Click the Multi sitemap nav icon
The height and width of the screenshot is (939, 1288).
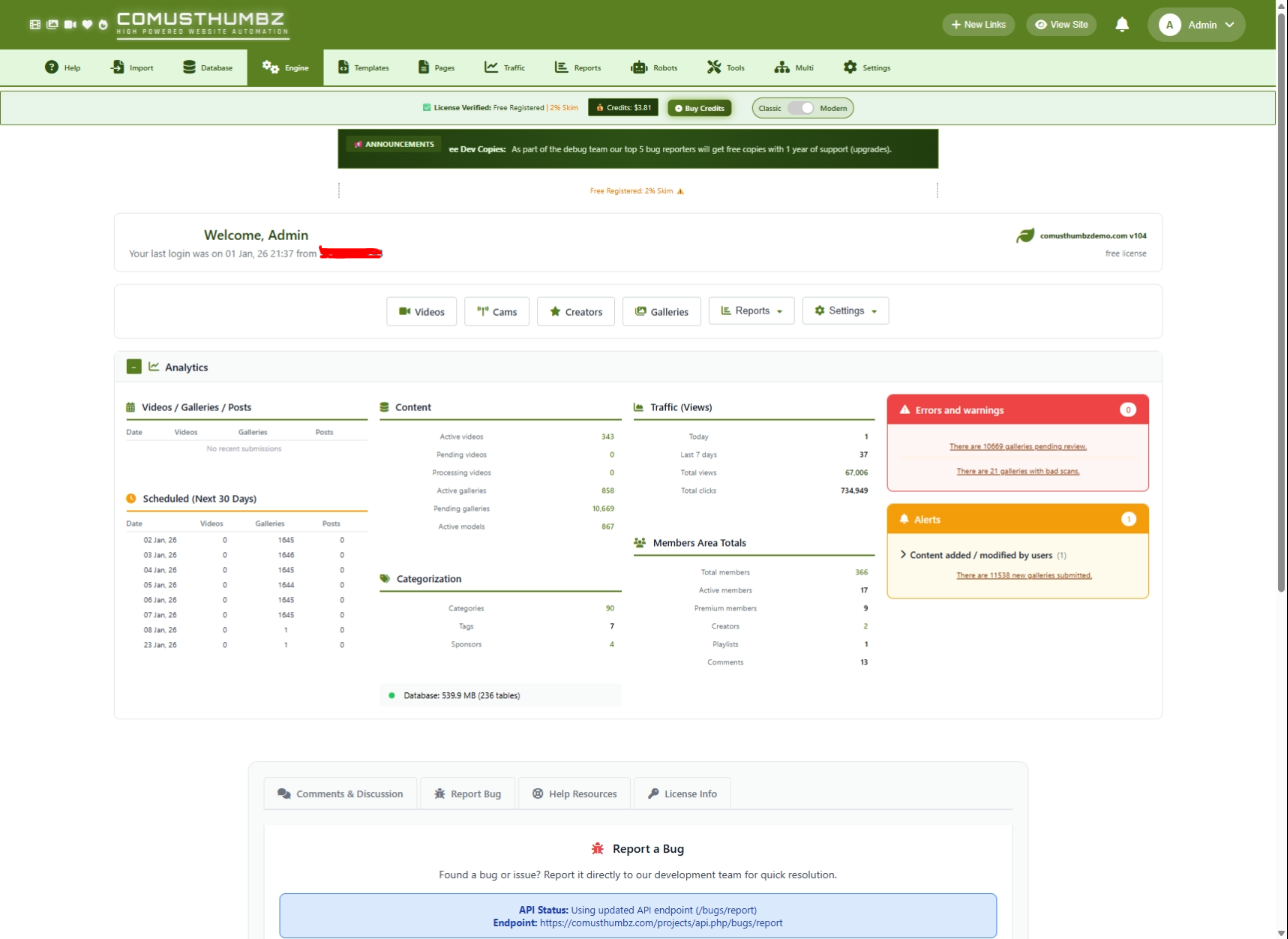pos(782,68)
